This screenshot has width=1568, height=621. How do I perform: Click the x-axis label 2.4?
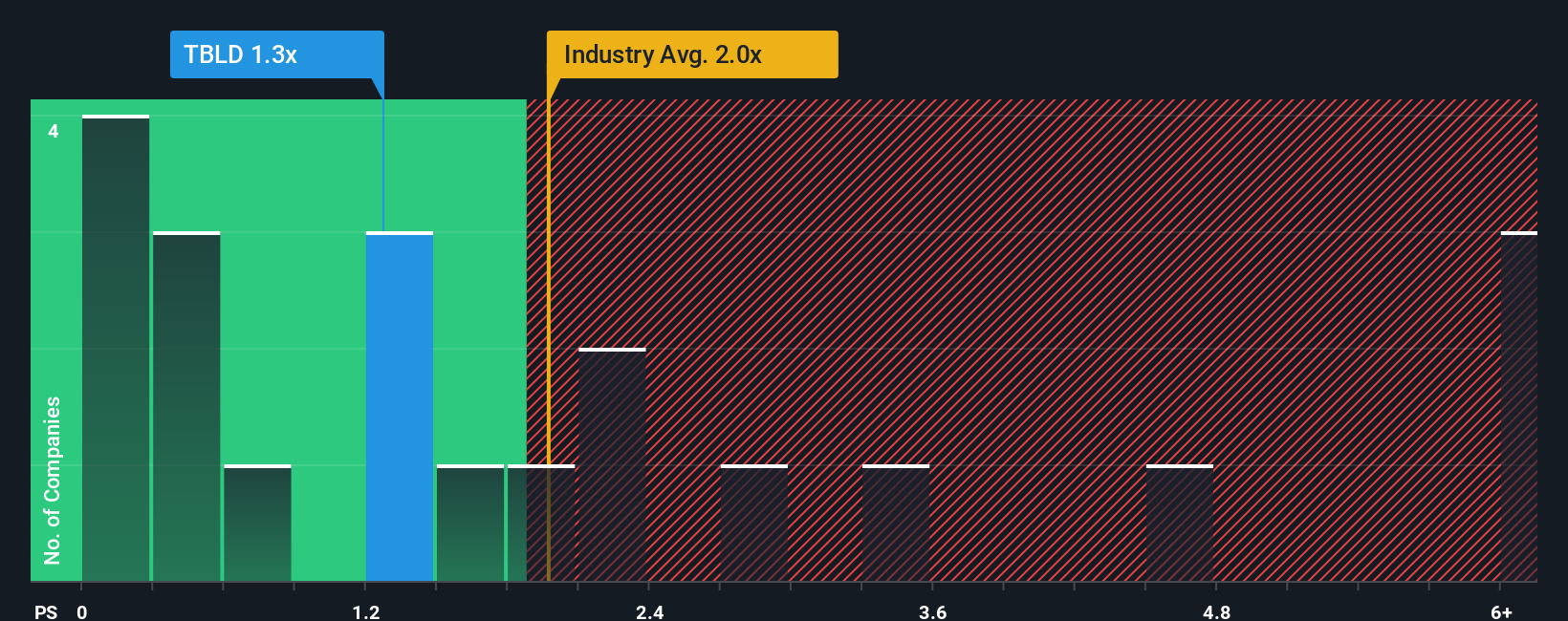click(650, 612)
